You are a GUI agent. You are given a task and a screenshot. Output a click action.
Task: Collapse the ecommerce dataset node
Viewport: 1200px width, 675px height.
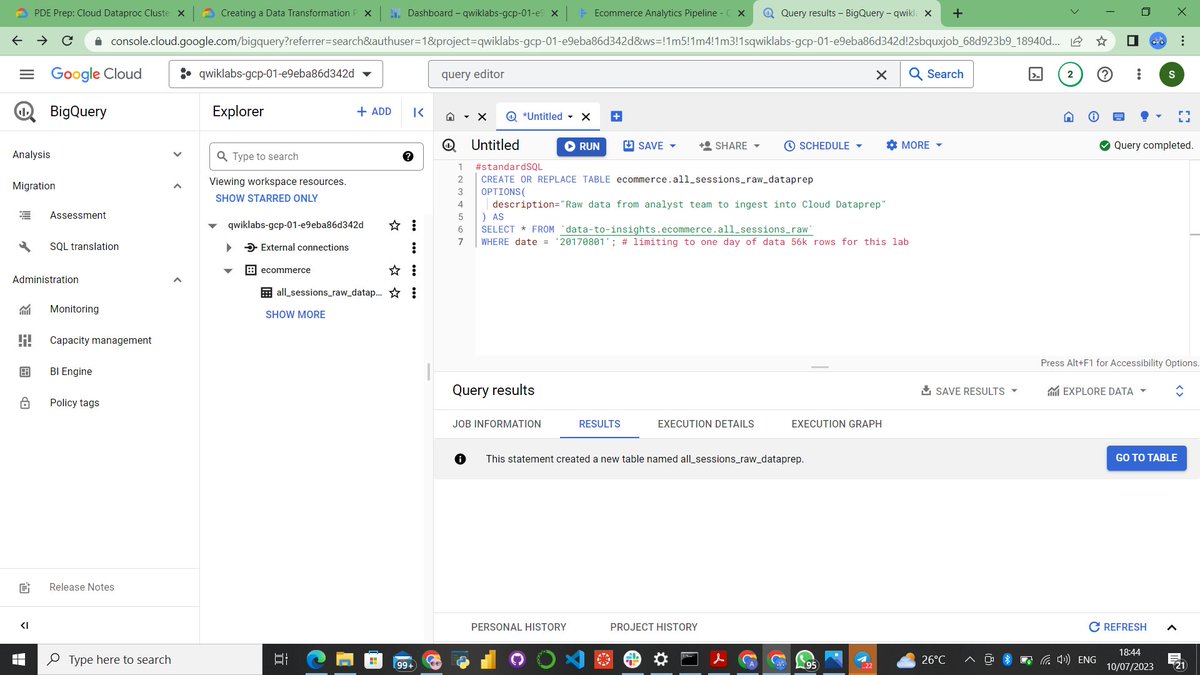click(229, 270)
